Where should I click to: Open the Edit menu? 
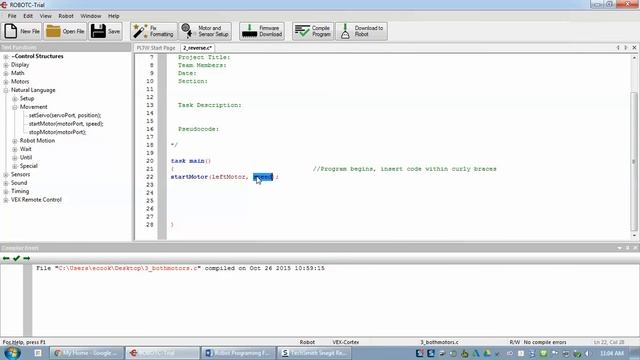click(x=28, y=16)
